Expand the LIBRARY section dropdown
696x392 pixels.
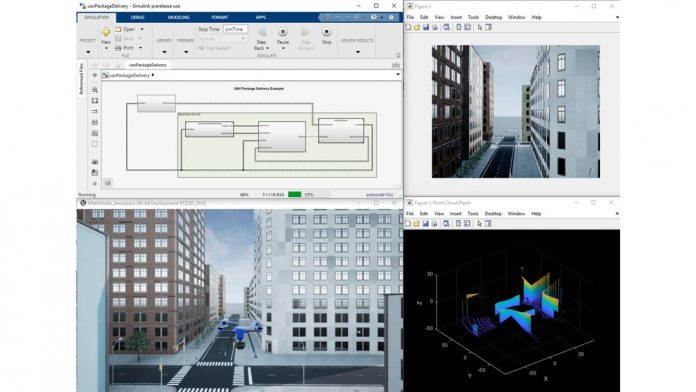point(164,52)
